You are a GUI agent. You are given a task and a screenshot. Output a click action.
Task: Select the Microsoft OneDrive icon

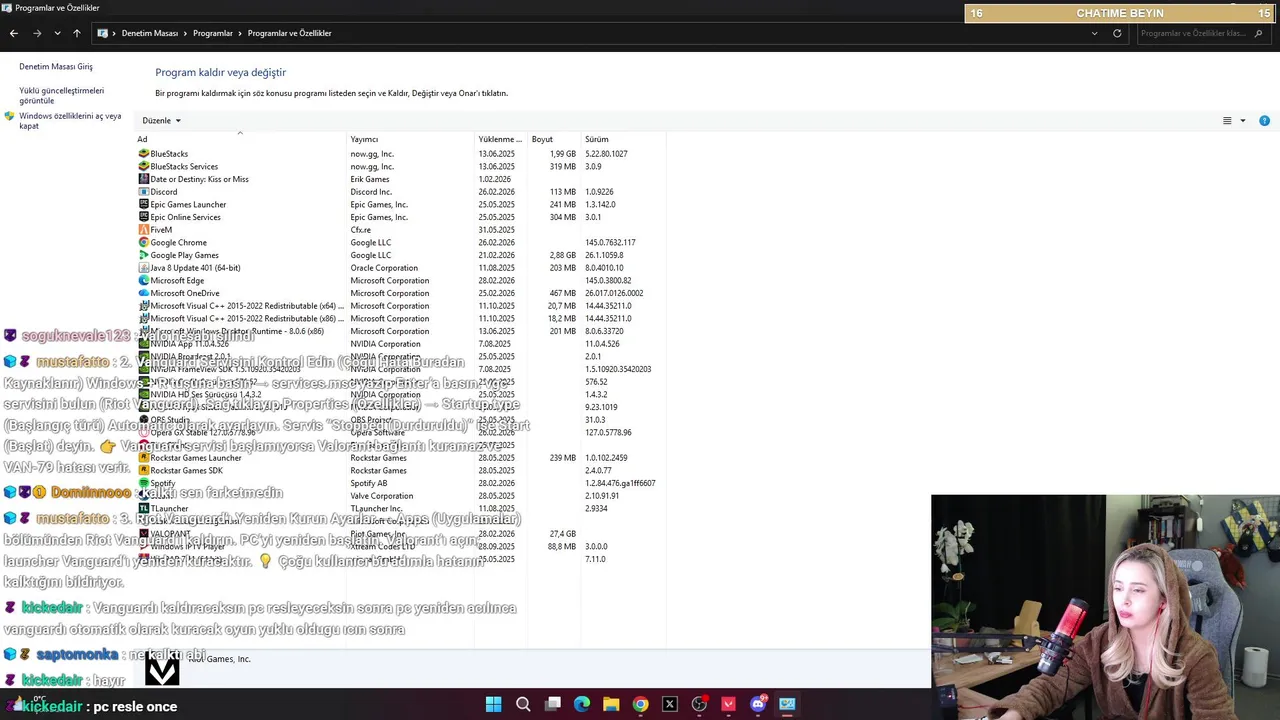143,293
